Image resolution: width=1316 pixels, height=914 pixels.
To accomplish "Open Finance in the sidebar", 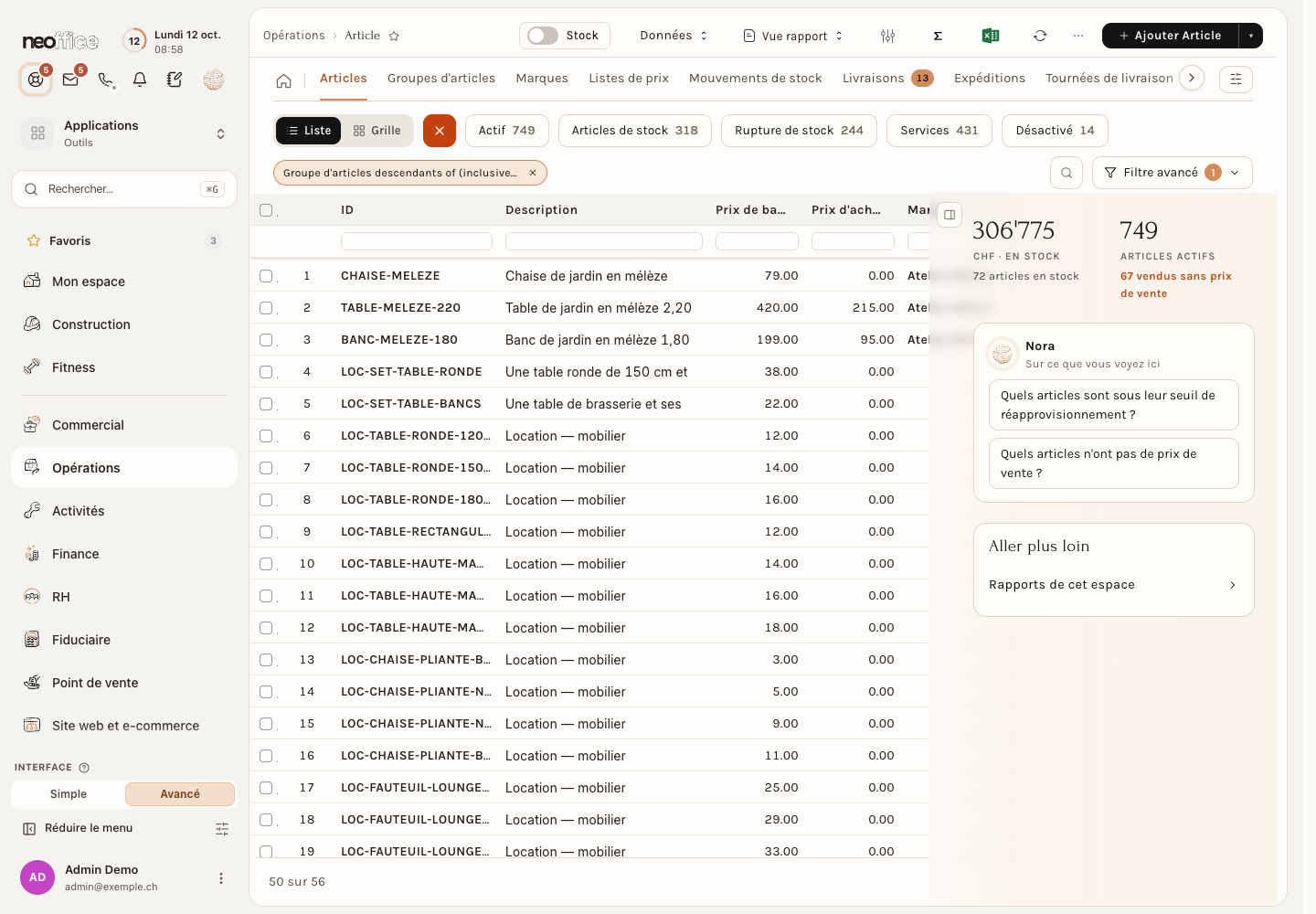I will 124,554.
